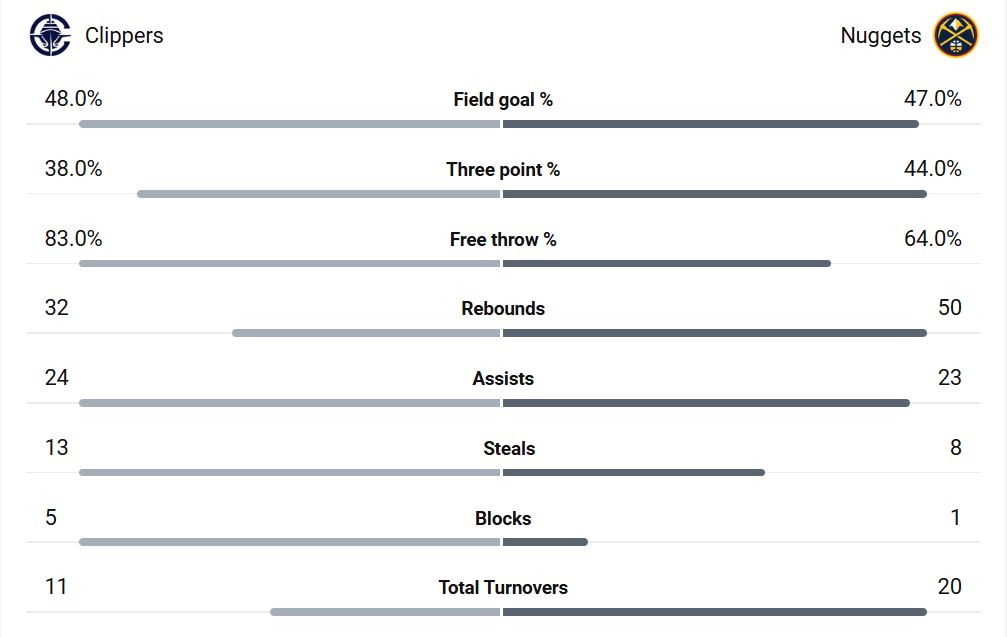1007x637 pixels.
Task: Click the Clippers total turnovers bar
Action: pos(385,612)
